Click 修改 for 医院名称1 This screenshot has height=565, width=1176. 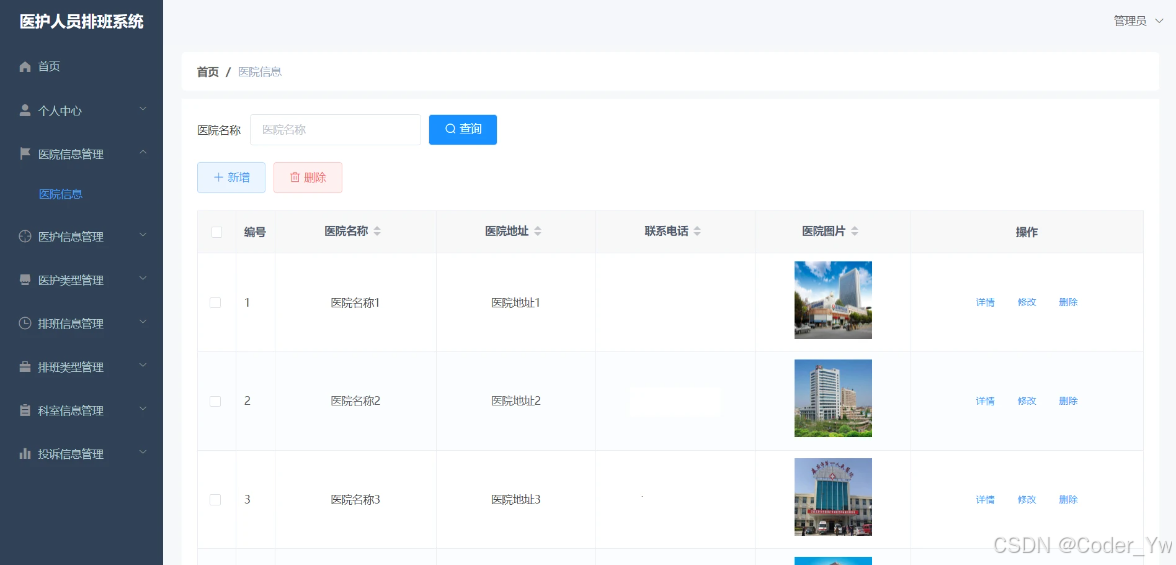[1027, 302]
